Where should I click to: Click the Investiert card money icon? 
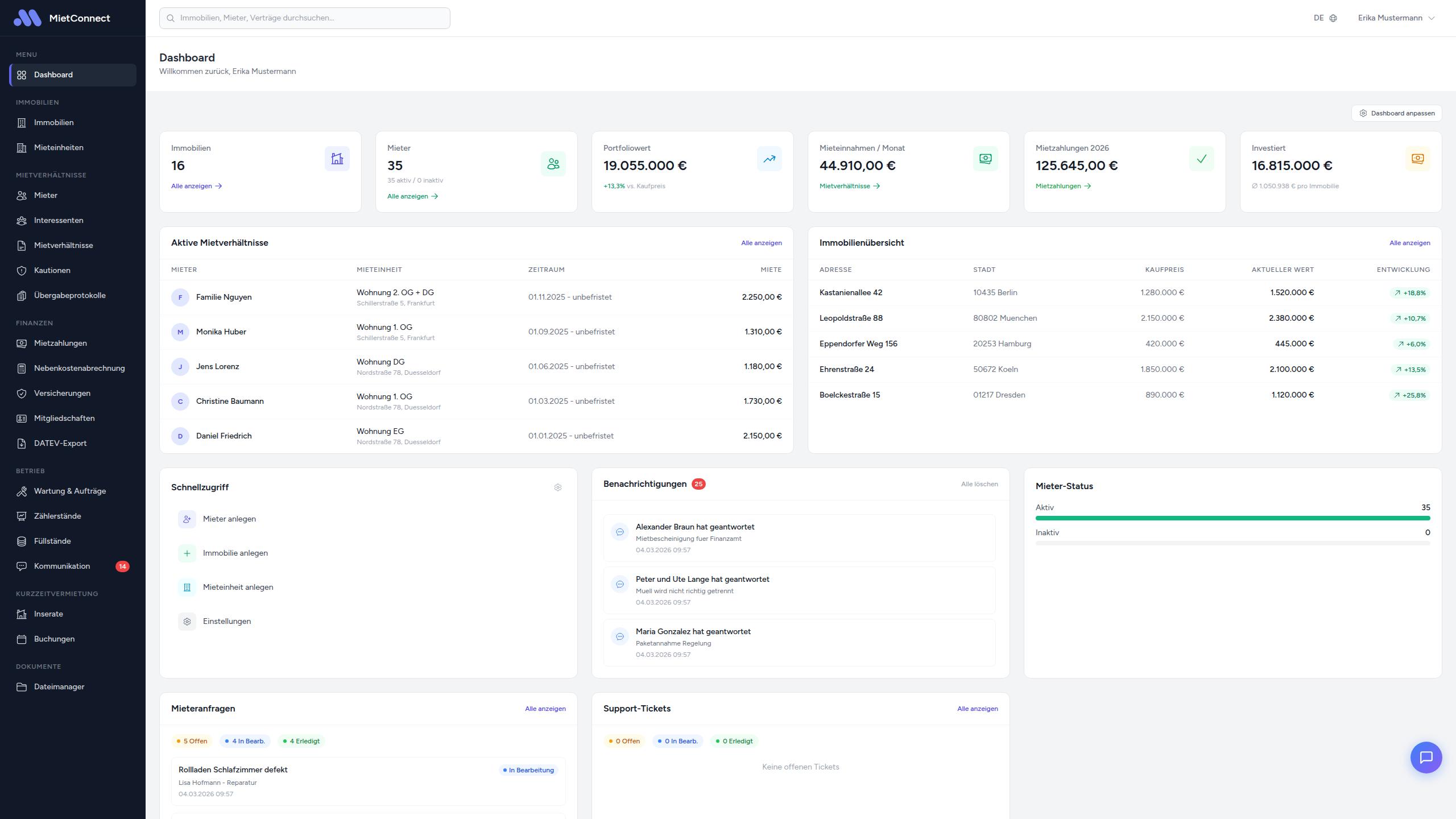(x=1417, y=159)
